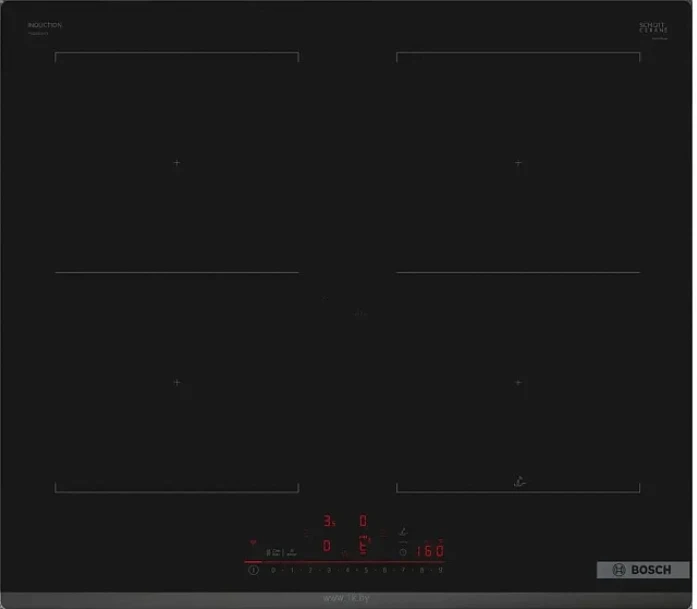This screenshot has width=697, height=609.
Task: Click the Schott Ceran logo
Action: pyautogui.click(x=653, y=28)
